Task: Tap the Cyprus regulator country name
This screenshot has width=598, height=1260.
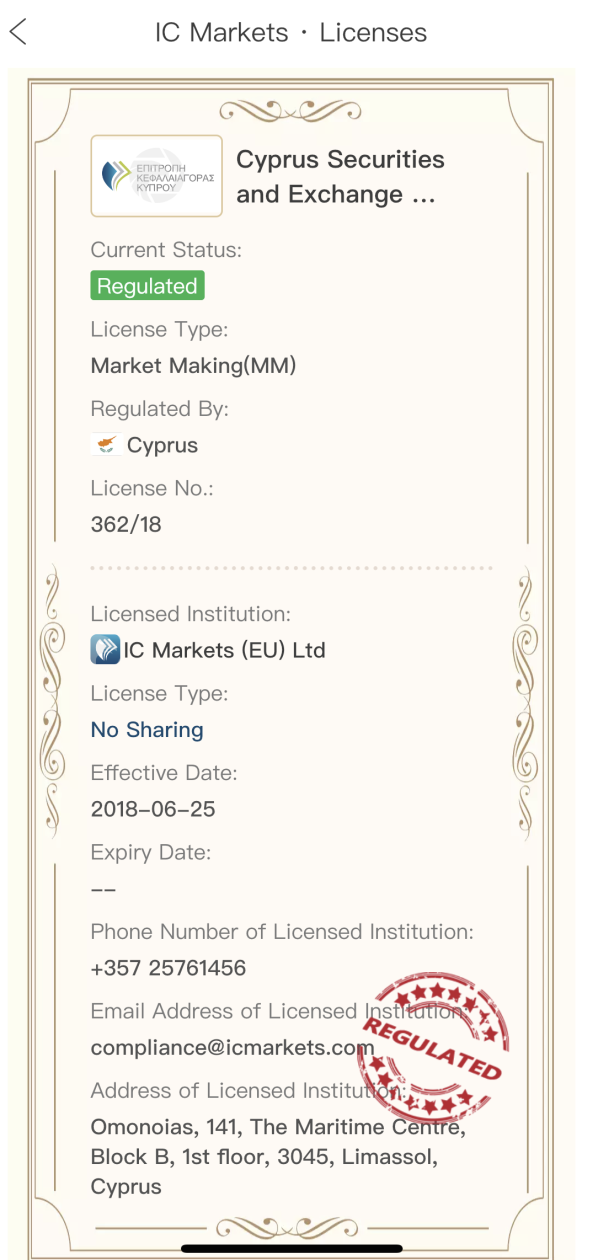Action: tap(162, 446)
